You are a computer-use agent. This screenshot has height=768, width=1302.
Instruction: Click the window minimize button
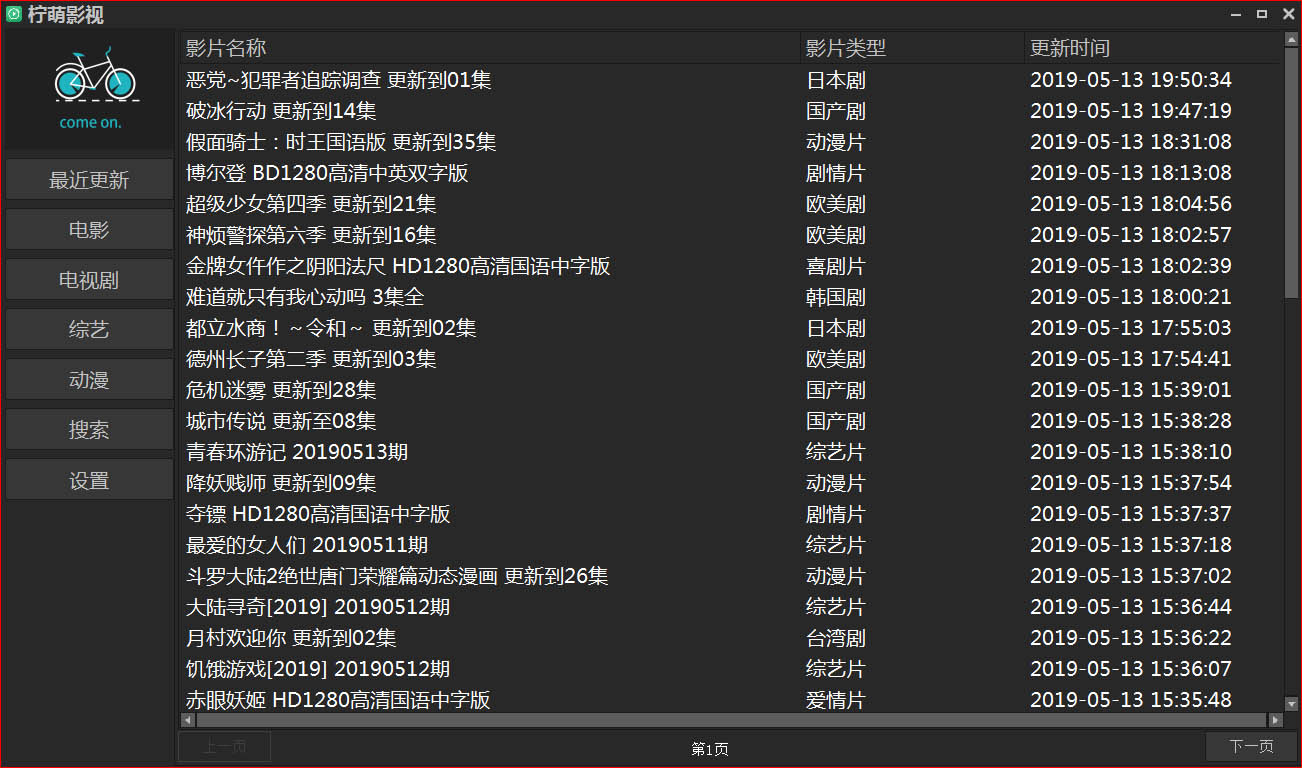point(1236,14)
